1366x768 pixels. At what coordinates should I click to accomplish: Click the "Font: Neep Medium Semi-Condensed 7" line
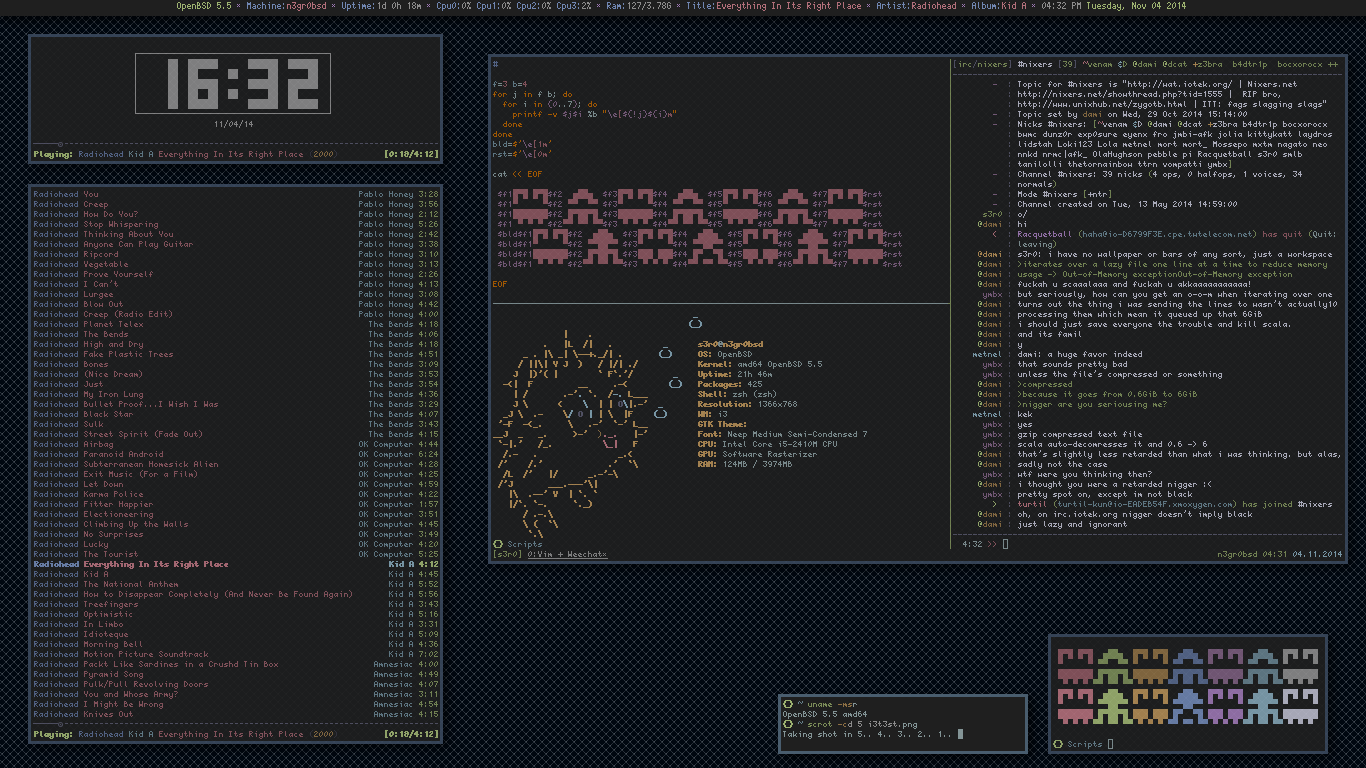783,434
